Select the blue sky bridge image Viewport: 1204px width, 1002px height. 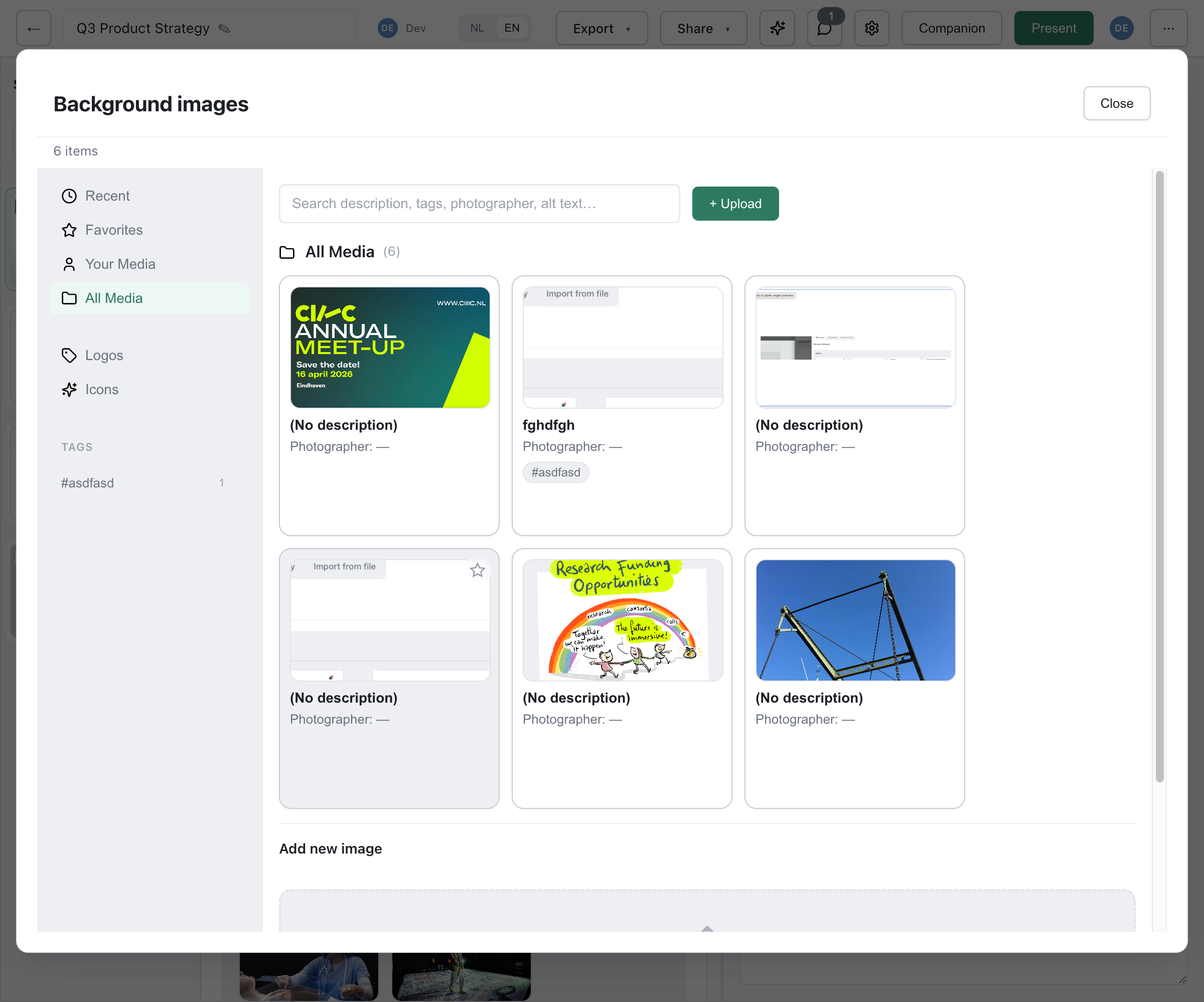[855, 620]
